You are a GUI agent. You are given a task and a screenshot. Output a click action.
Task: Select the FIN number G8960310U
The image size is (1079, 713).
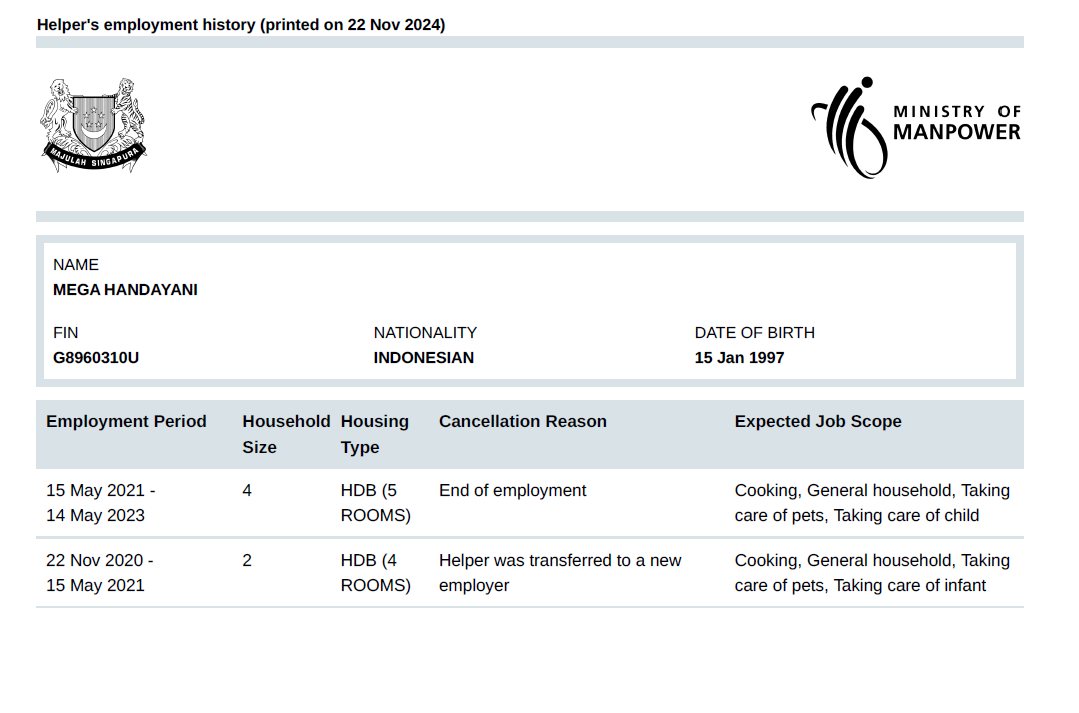96,357
